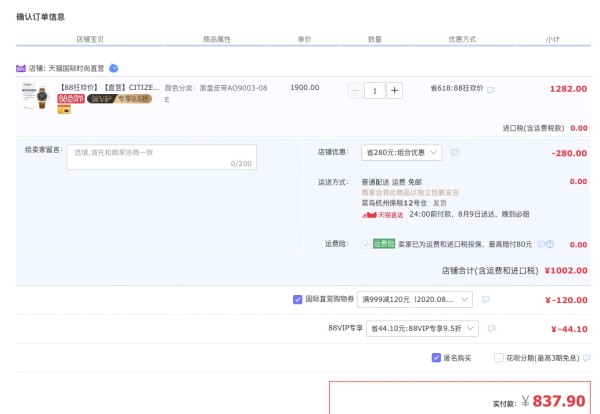Enable the 花呗分期 checkbox
The width and height of the screenshot is (600, 414).
click(499, 358)
